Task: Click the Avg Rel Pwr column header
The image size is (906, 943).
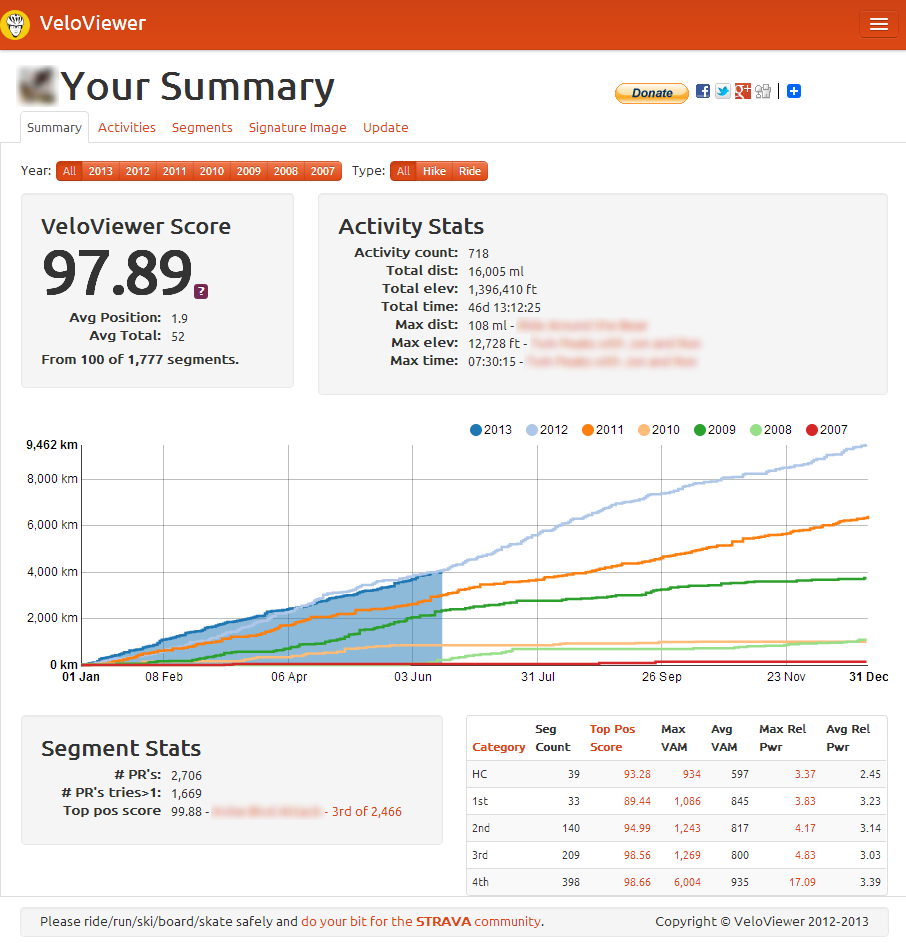Action: 848,738
